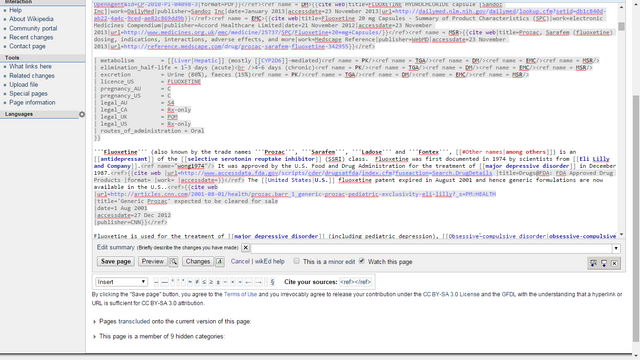Insert the less-than-or-equal symbol ≤
This screenshot has height=360, width=640.
204,282
